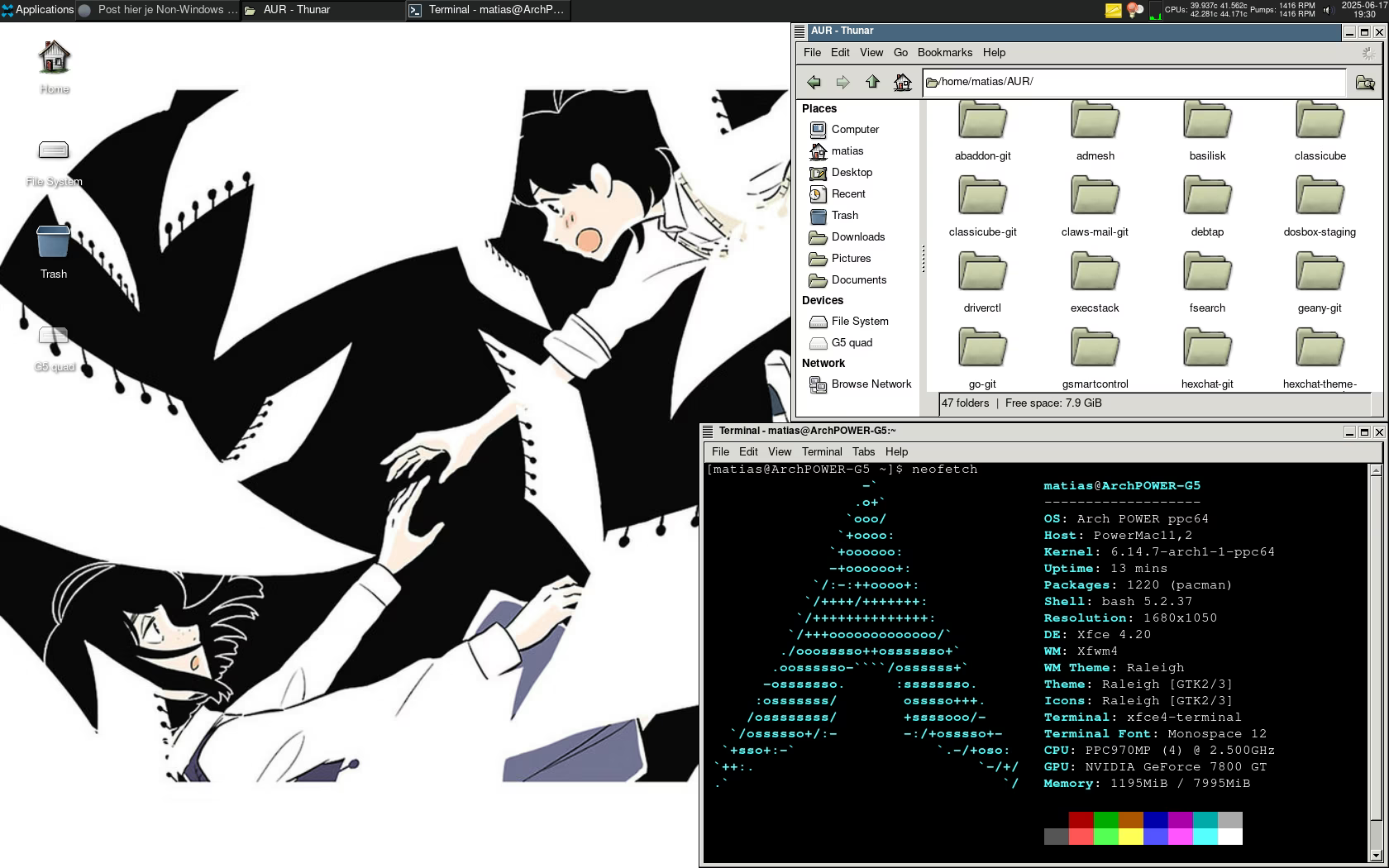Open the fsearch folder
This screenshot has width=1389, height=868.
tap(1207, 283)
